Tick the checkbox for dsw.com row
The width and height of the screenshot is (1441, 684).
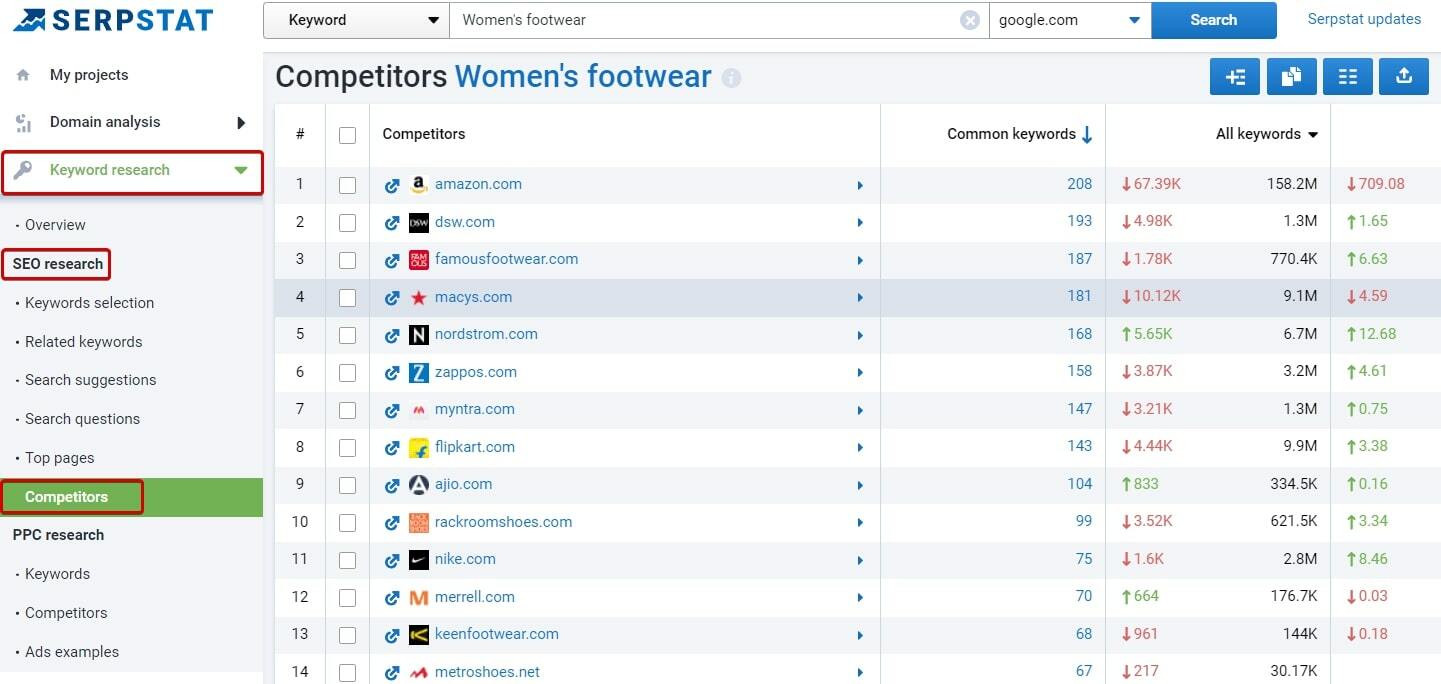pyautogui.click(x=347, y=222)
